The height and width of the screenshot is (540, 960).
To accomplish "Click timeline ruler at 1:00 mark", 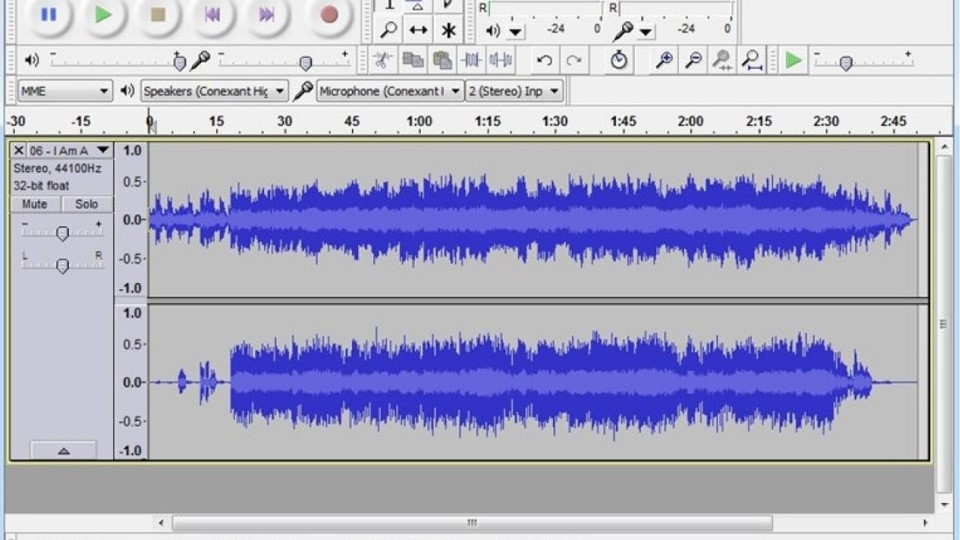I will pyautogui.click(x=419, y=121).
